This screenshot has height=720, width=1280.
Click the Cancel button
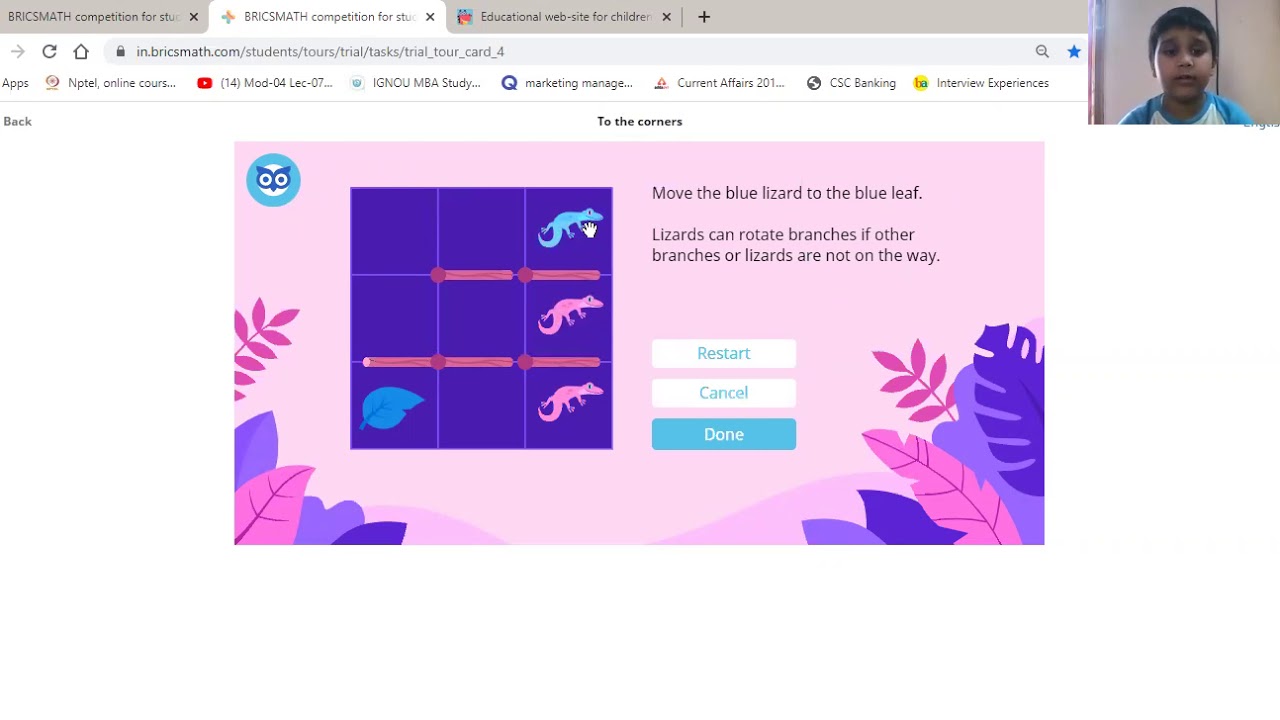(724, 393)
